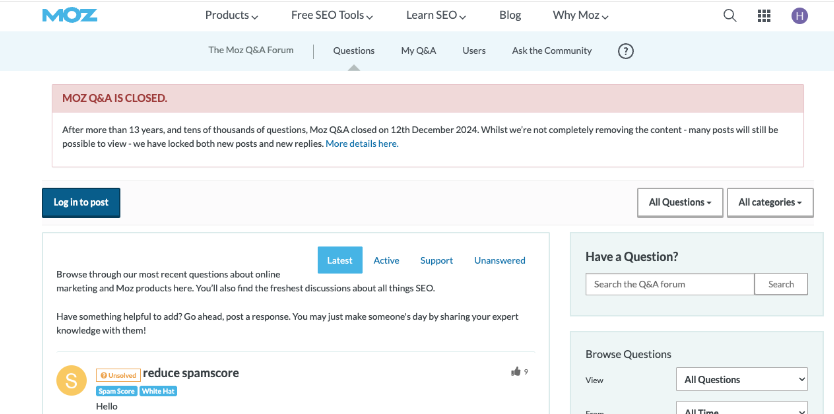This screenshot has width=834, height=414.
Task: Click the thumbs up icon on post
Action: [516, 371]
